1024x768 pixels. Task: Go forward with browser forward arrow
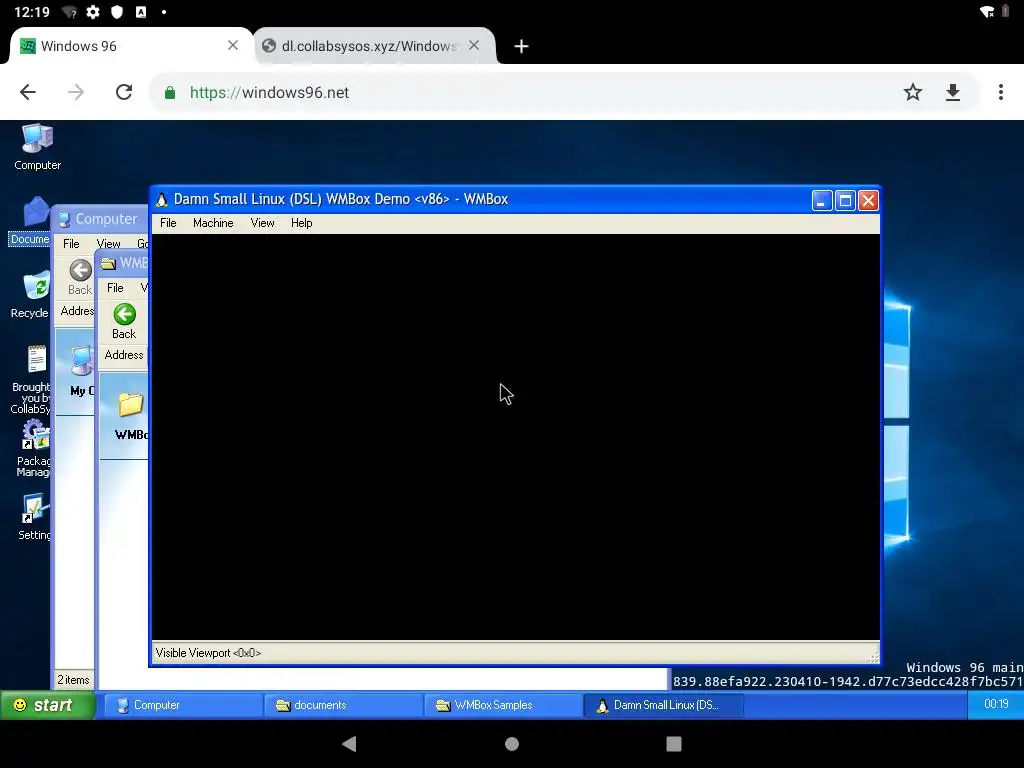tap(76, 92)
